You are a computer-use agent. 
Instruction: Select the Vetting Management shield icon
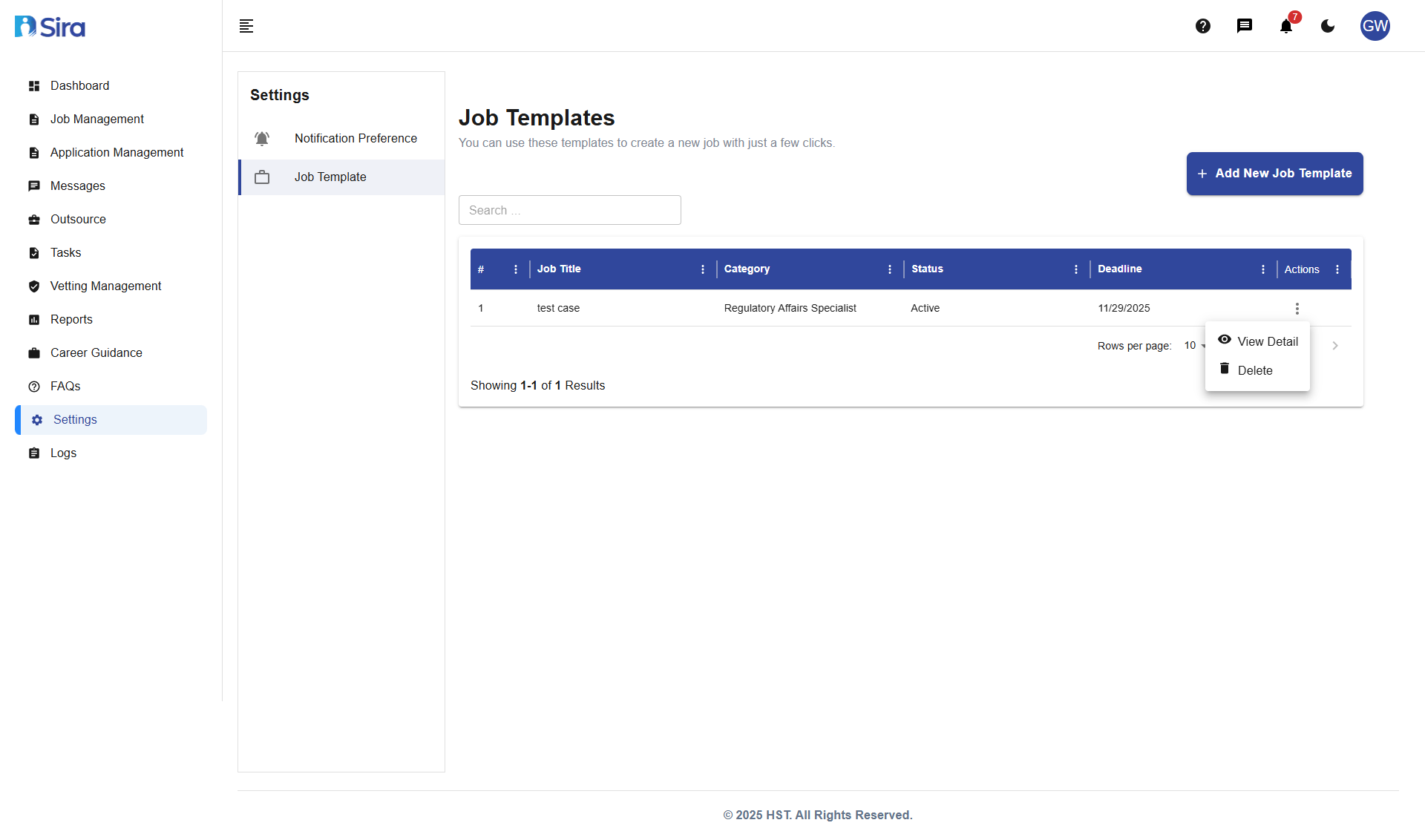pos(34,286)
